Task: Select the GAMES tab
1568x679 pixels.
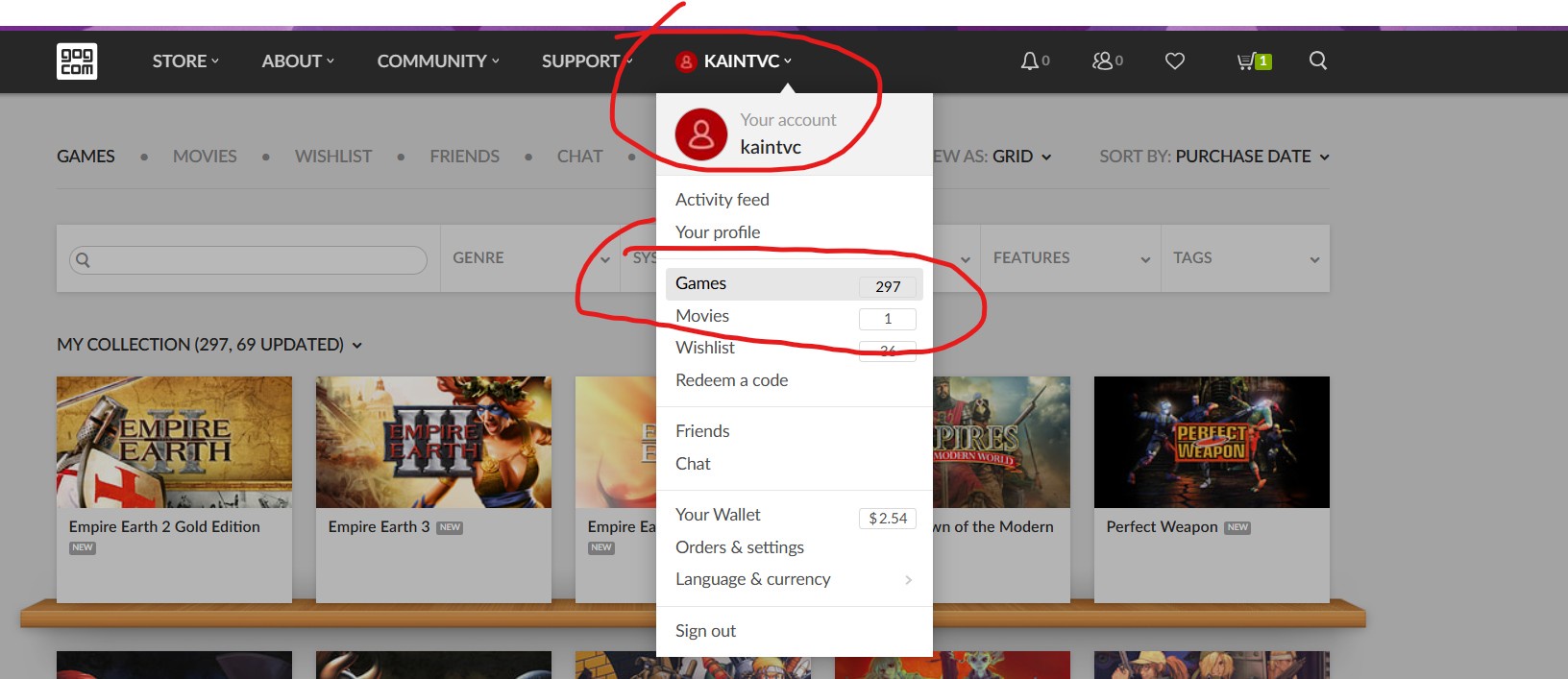Action: tap(86, 157)
